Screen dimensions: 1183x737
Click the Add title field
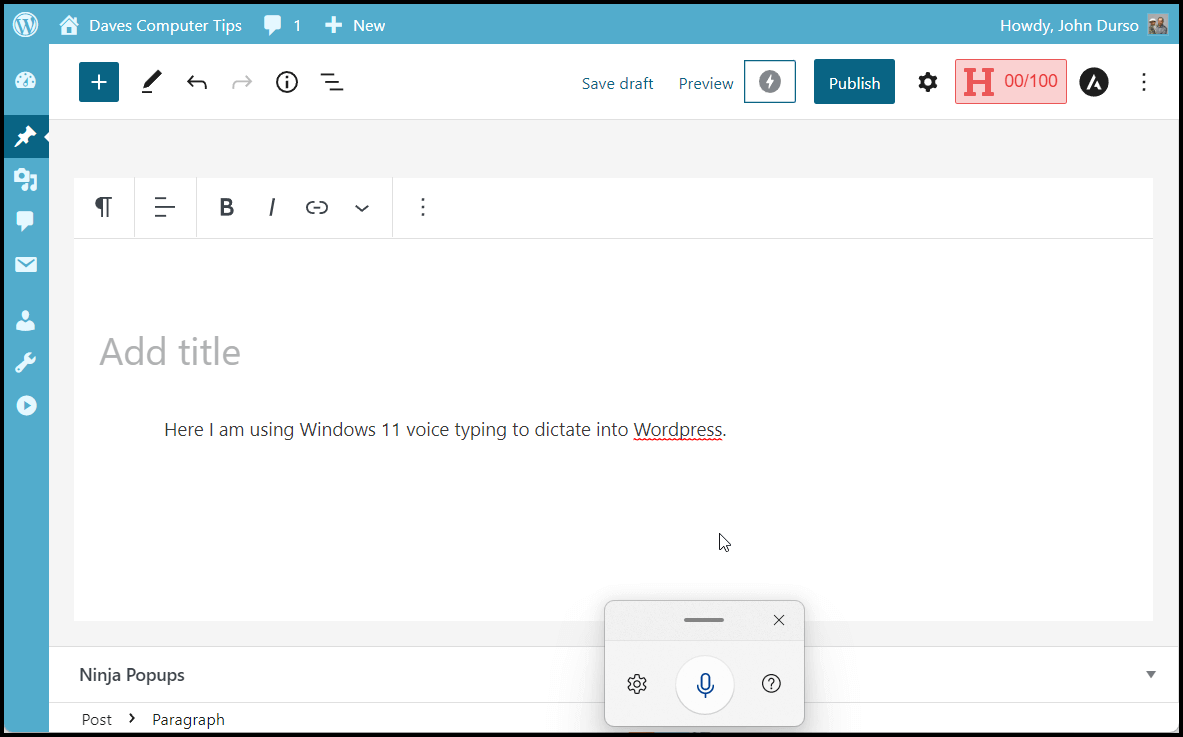coord(170,352)
